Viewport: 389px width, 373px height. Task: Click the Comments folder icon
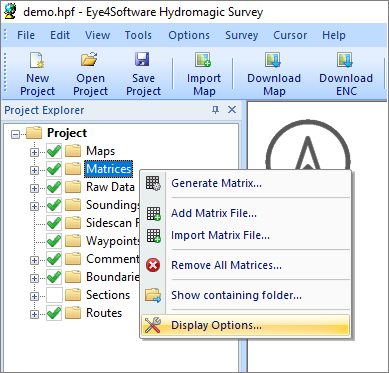[x=73, y=259]
